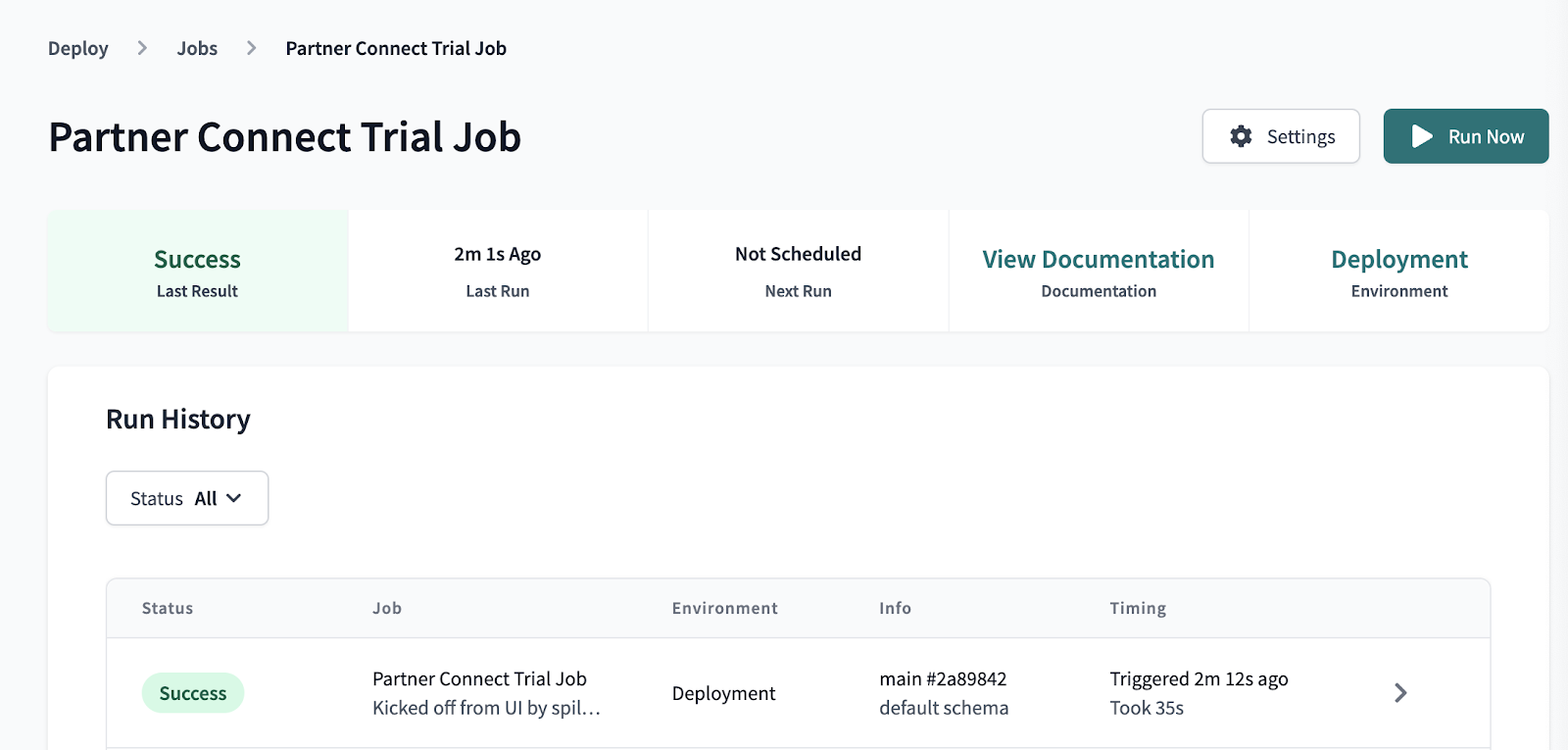Click the Settings gear icon
The image size is (1568, 750).
point(1241,136)
